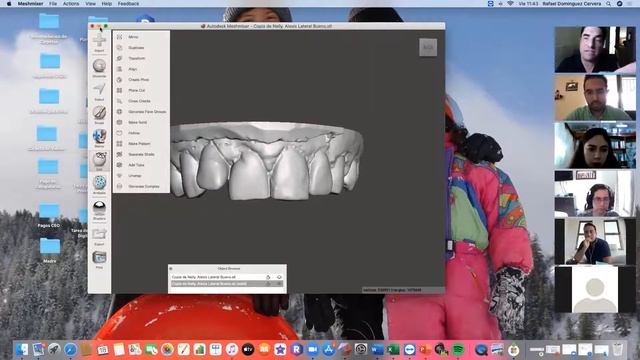The image size is (640, 360).
Task: Toggle visibility eye of second highlighted object
Action: (x=279, y=284)
